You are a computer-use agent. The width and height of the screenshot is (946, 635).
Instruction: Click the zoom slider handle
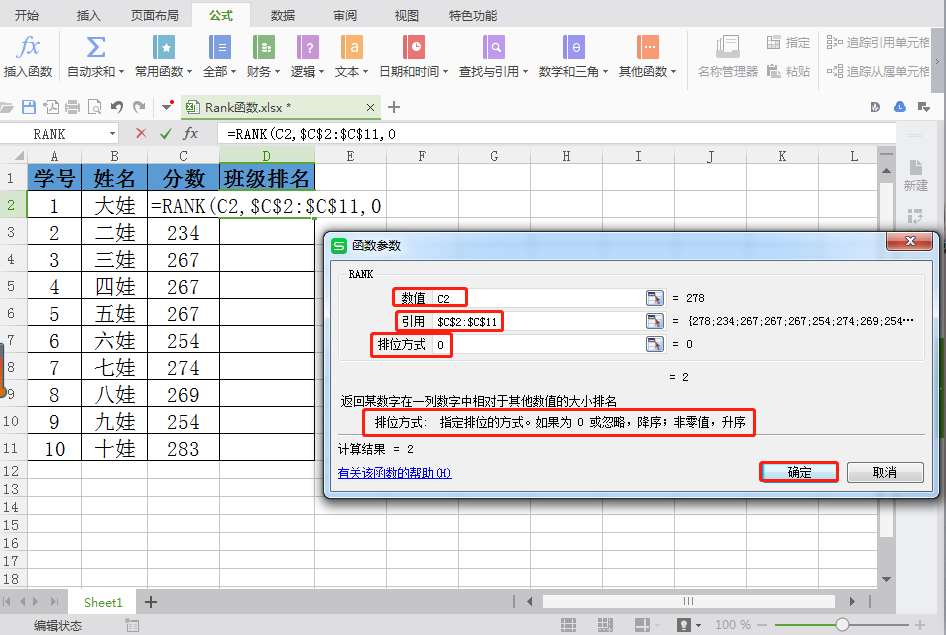[x=842, y=625]
